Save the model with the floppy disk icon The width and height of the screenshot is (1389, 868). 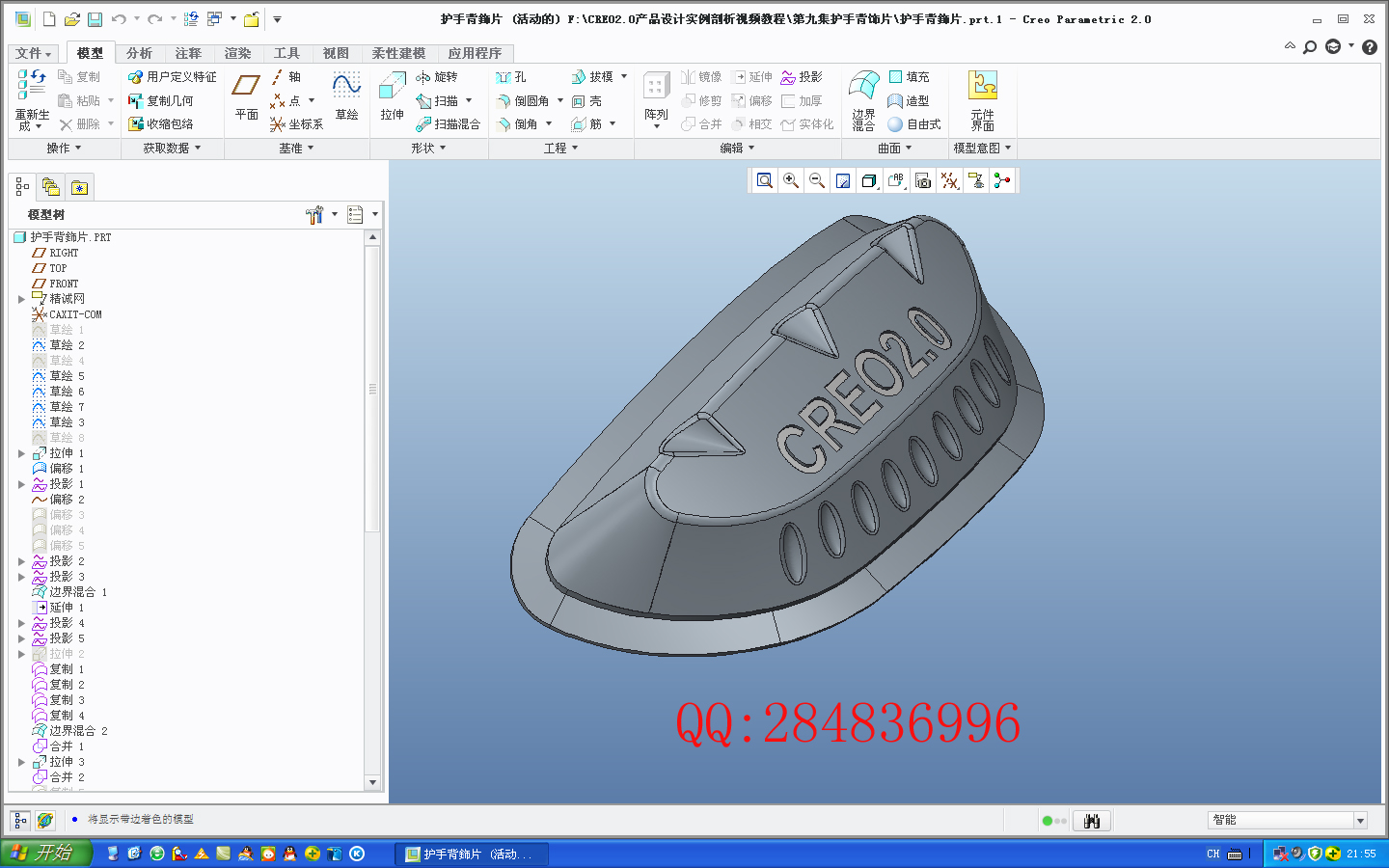click(x=95, y=19)
